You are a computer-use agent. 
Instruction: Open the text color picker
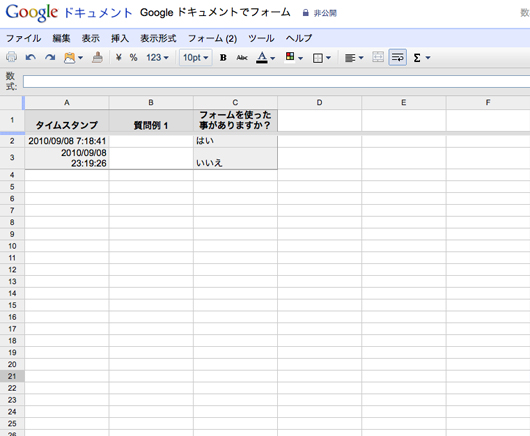[x=266, y=58]
